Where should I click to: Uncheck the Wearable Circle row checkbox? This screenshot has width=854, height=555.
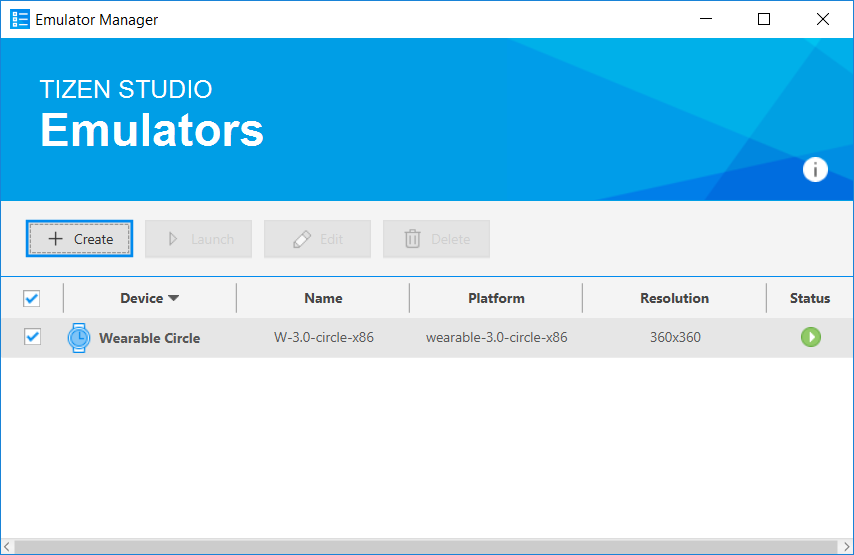pyautogui.click(x=33, y=337)
